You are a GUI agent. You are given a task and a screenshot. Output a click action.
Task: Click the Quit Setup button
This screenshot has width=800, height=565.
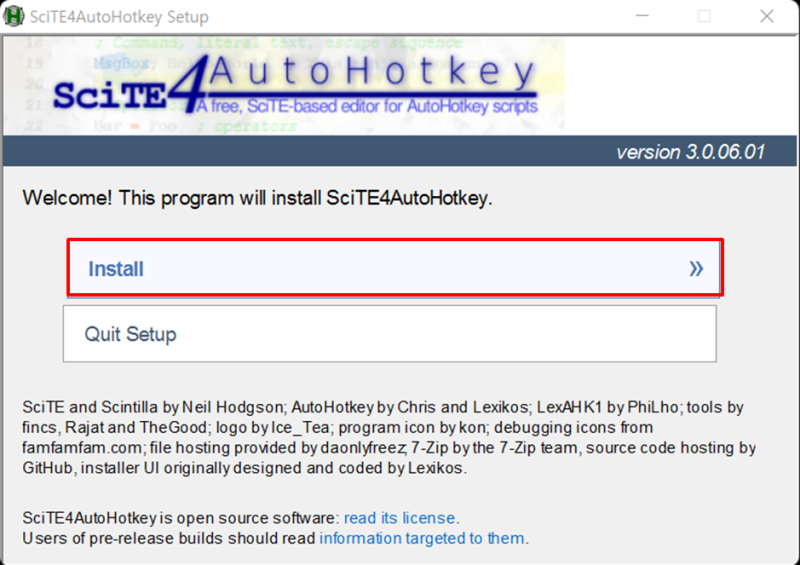click(x=389, y=334)
